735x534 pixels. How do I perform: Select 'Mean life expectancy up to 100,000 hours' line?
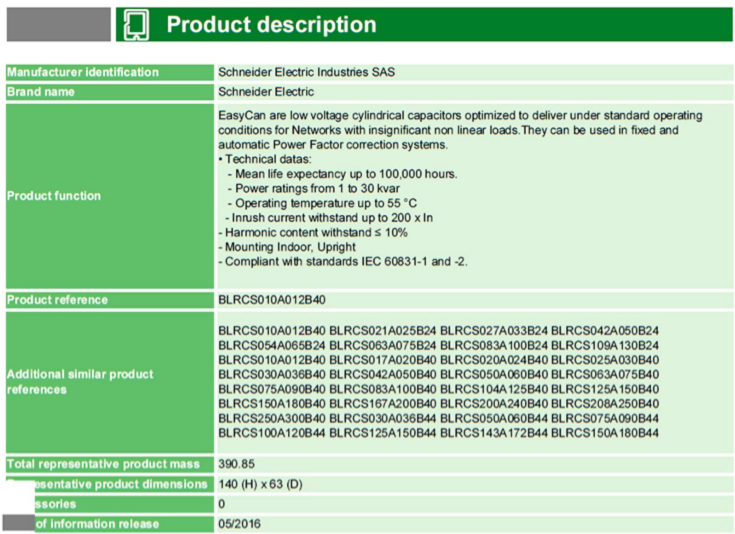pos(343,174)
